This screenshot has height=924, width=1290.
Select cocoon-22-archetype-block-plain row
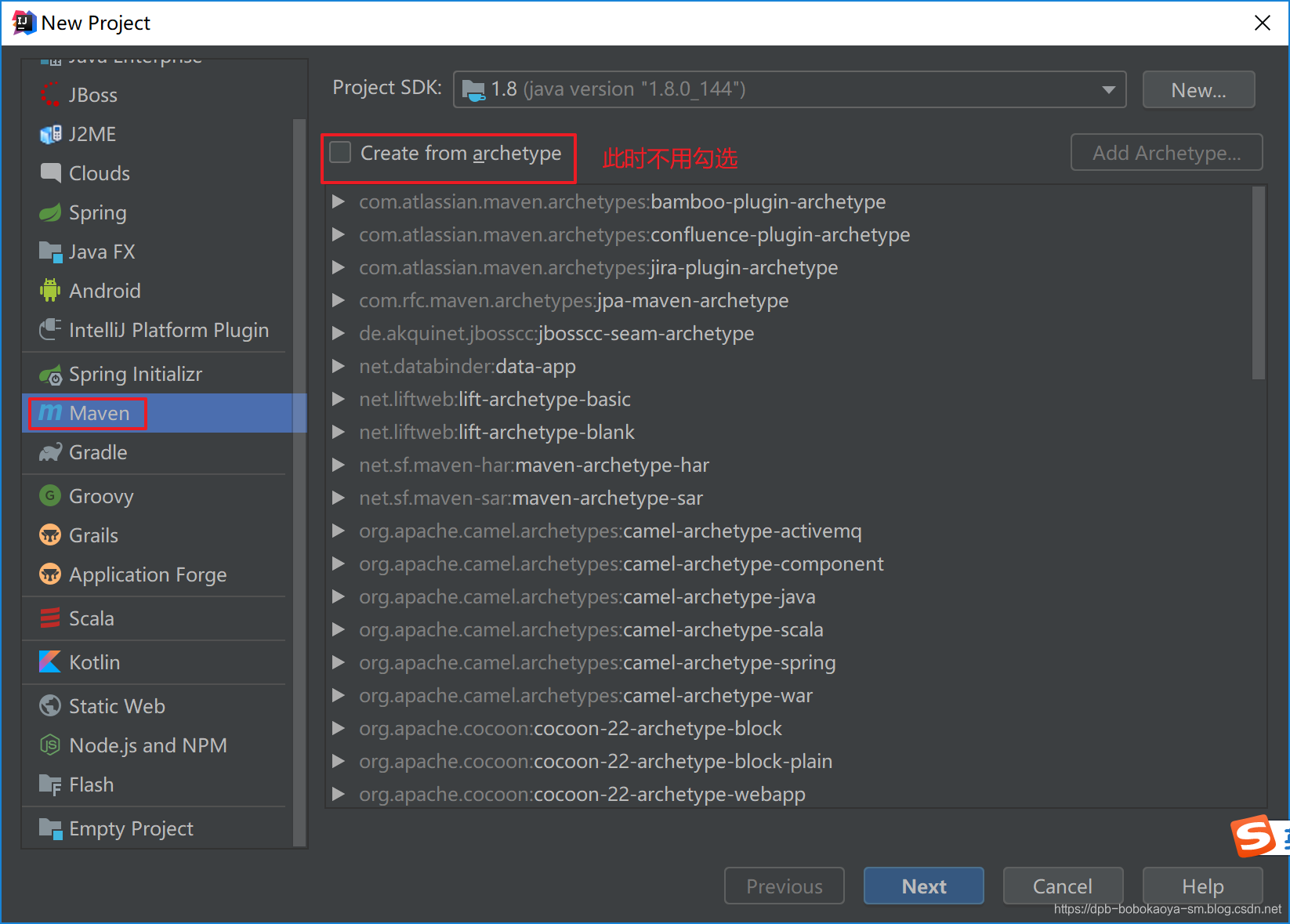pos(789,761)
